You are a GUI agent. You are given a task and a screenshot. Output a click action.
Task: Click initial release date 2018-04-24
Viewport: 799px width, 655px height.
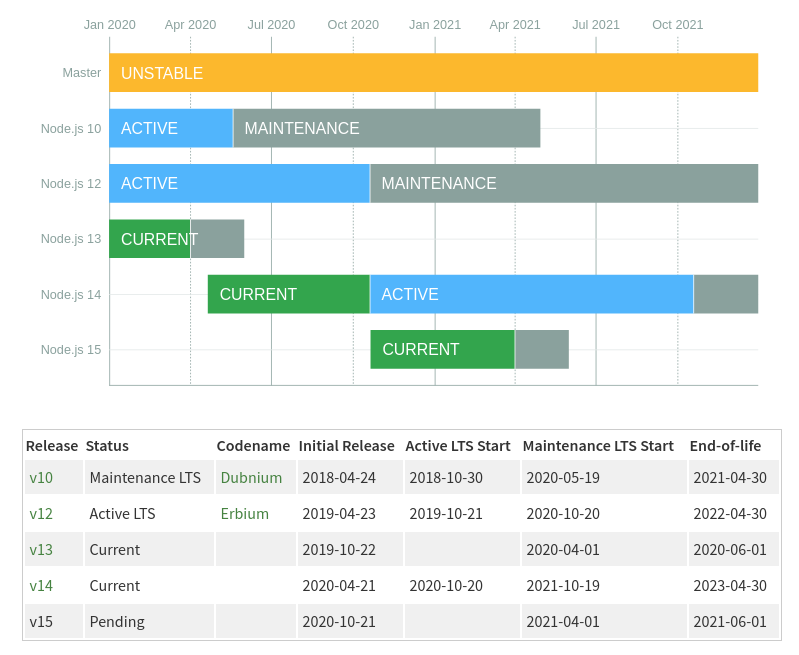pos(339,478)
